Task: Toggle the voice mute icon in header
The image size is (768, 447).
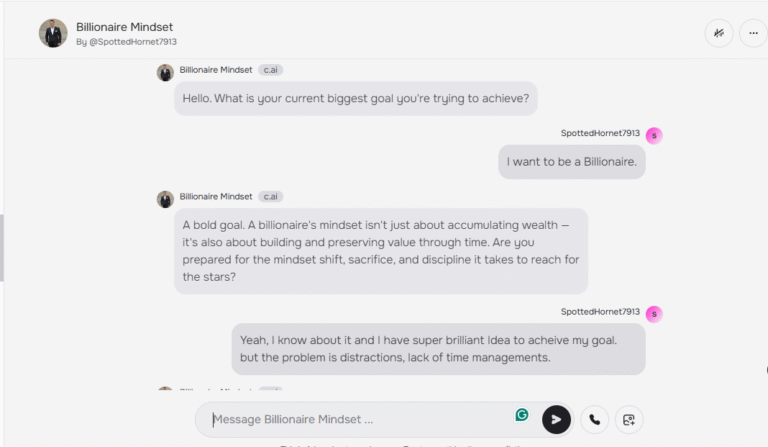Action: (719, 33)
